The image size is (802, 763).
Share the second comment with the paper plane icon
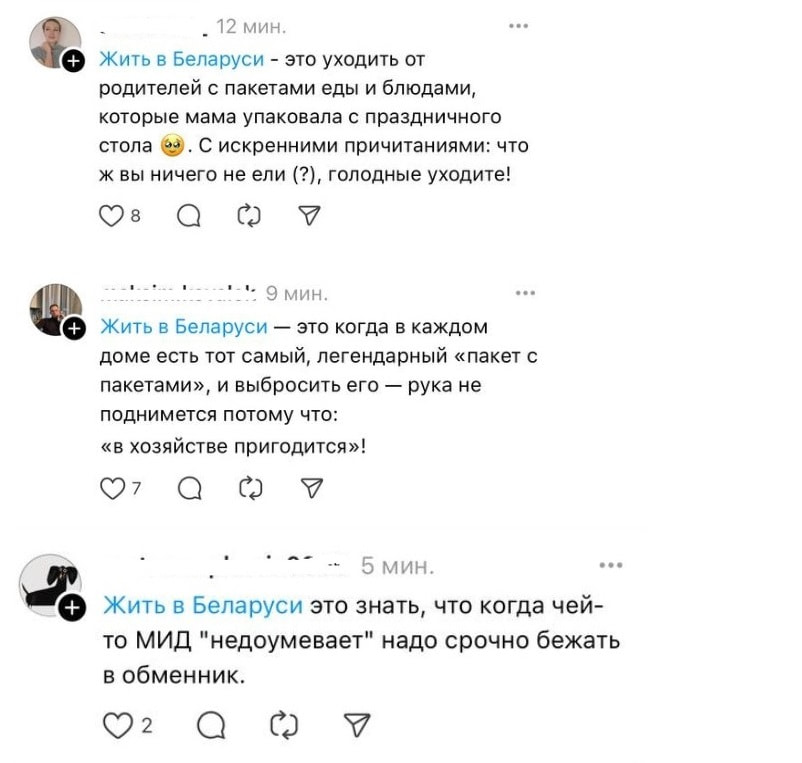[x=311, y=488]
